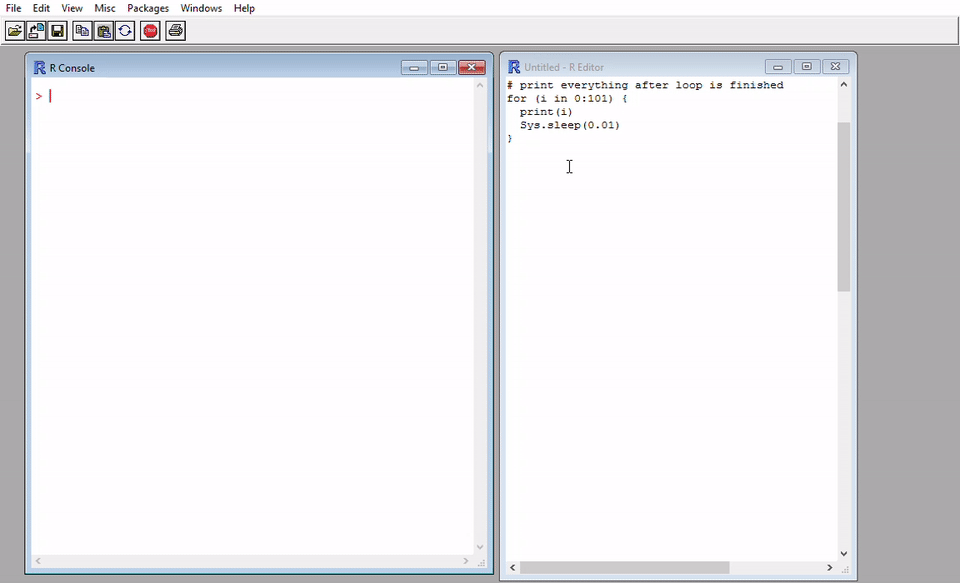Minimize the R Console window
The height and width of the screenshot is (583, 960).
click(x=414, y=67)
